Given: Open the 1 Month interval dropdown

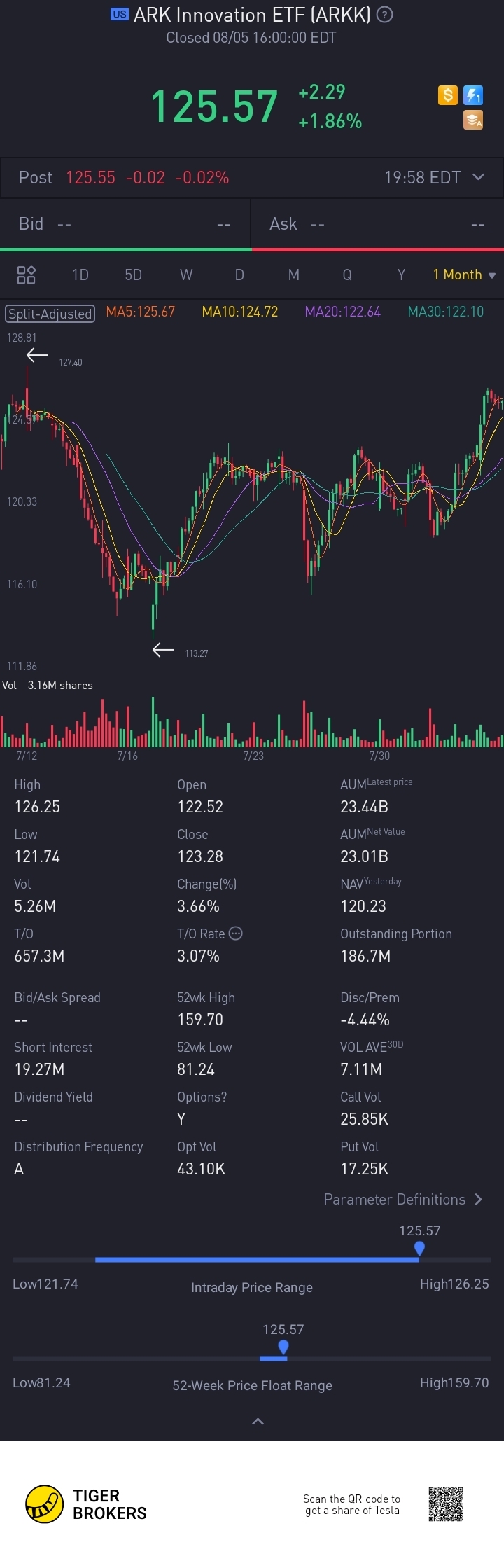Looking at the screenshot, I should tap(464, 275).
